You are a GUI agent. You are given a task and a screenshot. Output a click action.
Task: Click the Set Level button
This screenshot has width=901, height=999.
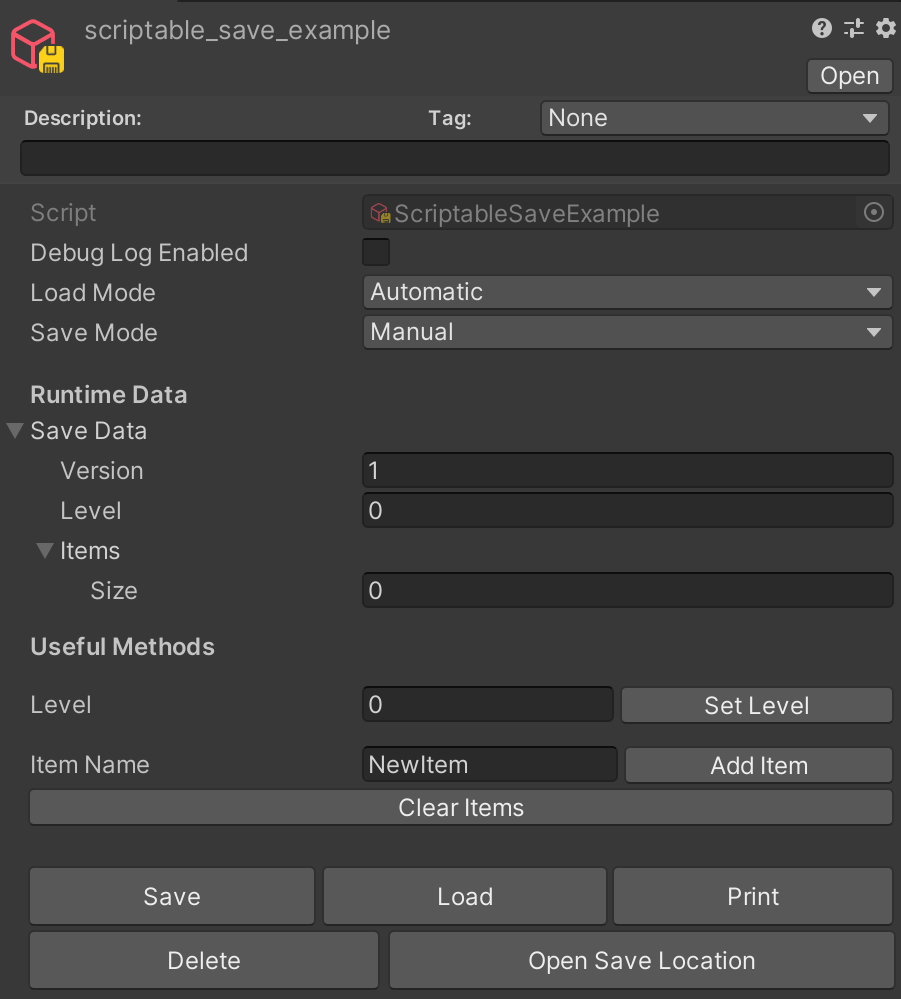(756, 705)
